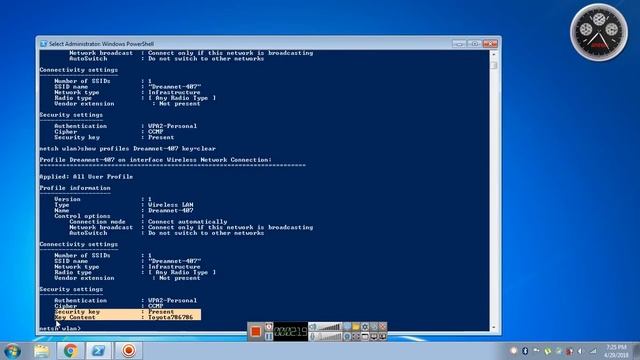Click the recording timer display 000219
This screenshot has width=640, height=360.
coord(291,331)
